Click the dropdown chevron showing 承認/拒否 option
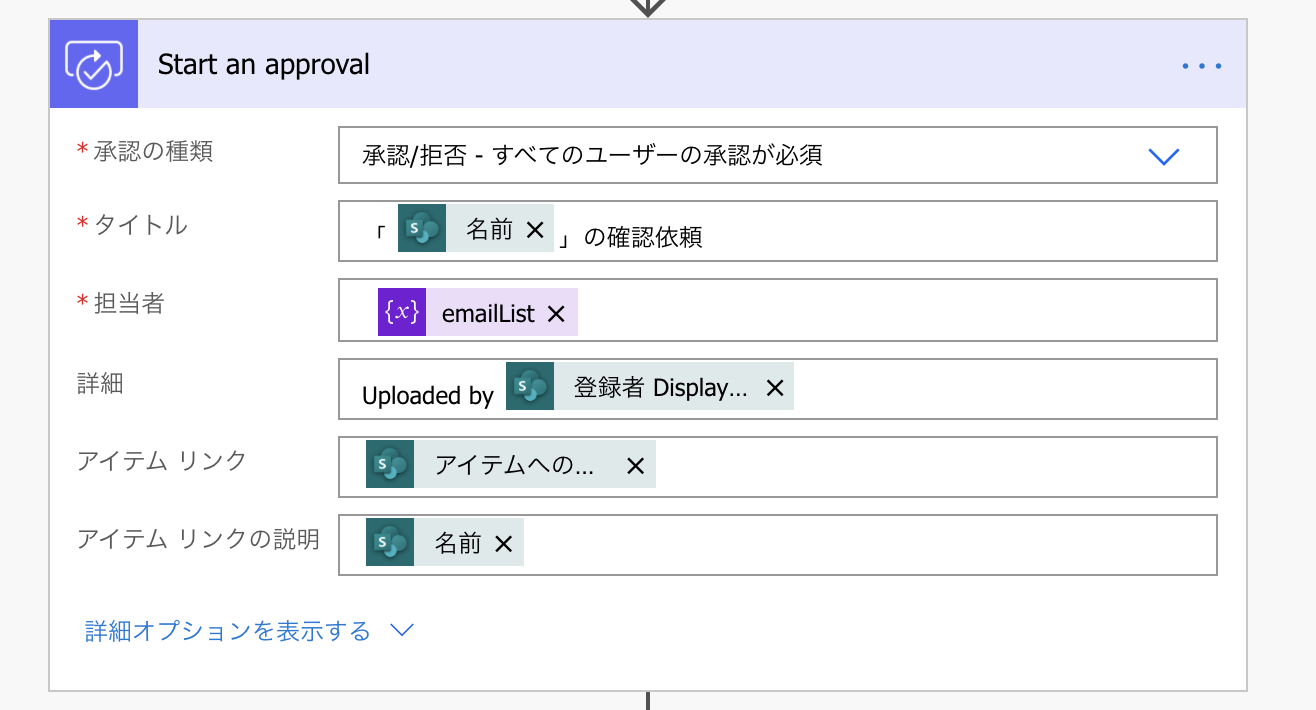This screenshot has height=710, width=1316. coord(1163,155)
